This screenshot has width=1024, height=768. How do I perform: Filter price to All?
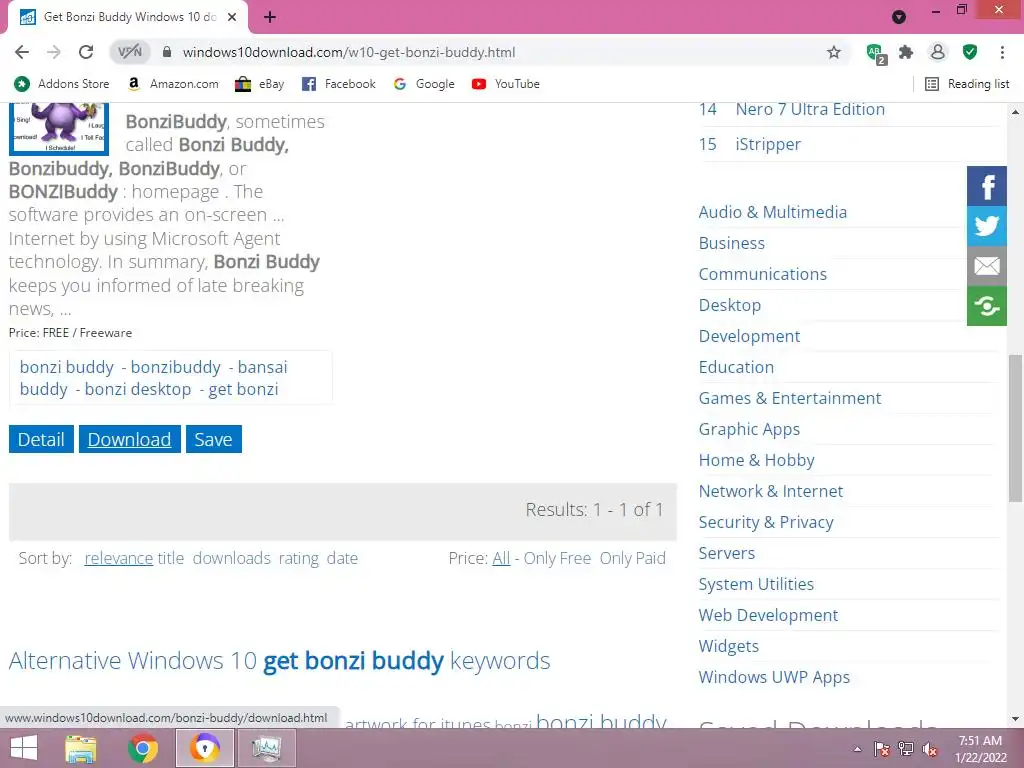click(x=501, y=558)
